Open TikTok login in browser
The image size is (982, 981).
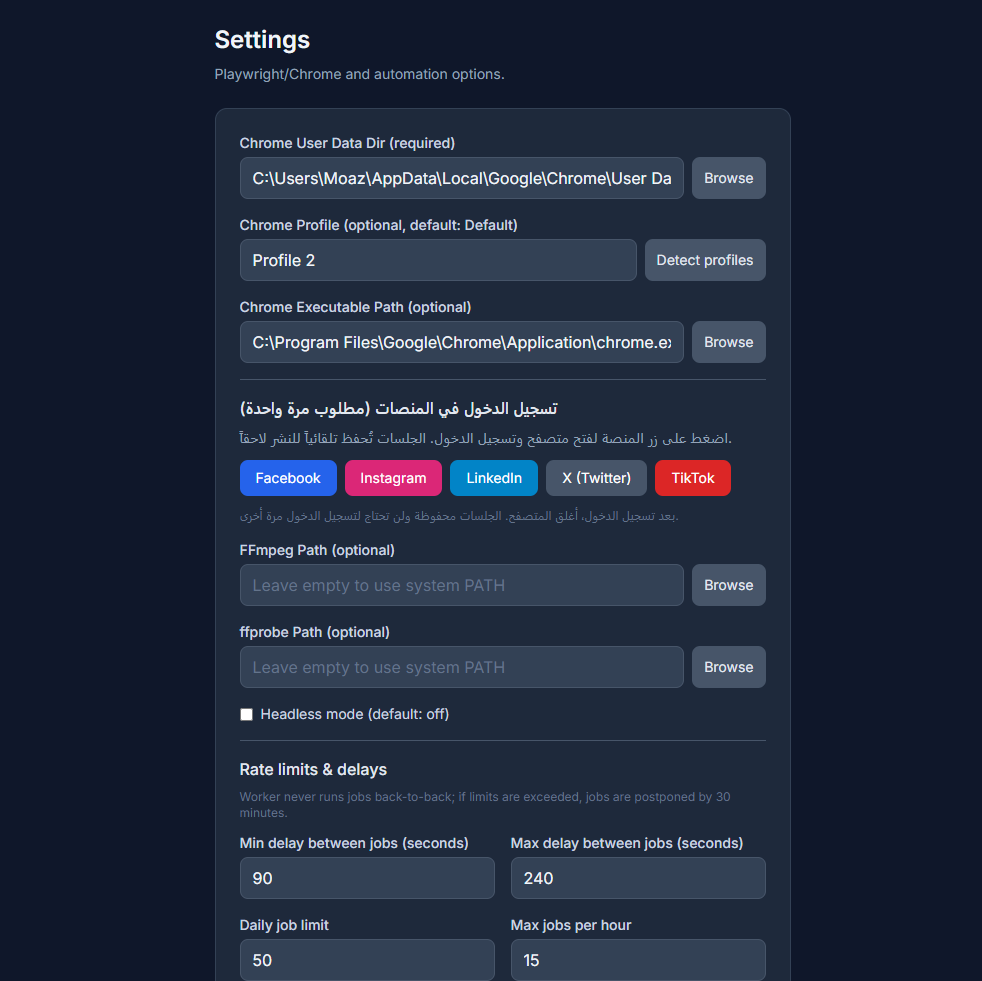tap(692, 478)
